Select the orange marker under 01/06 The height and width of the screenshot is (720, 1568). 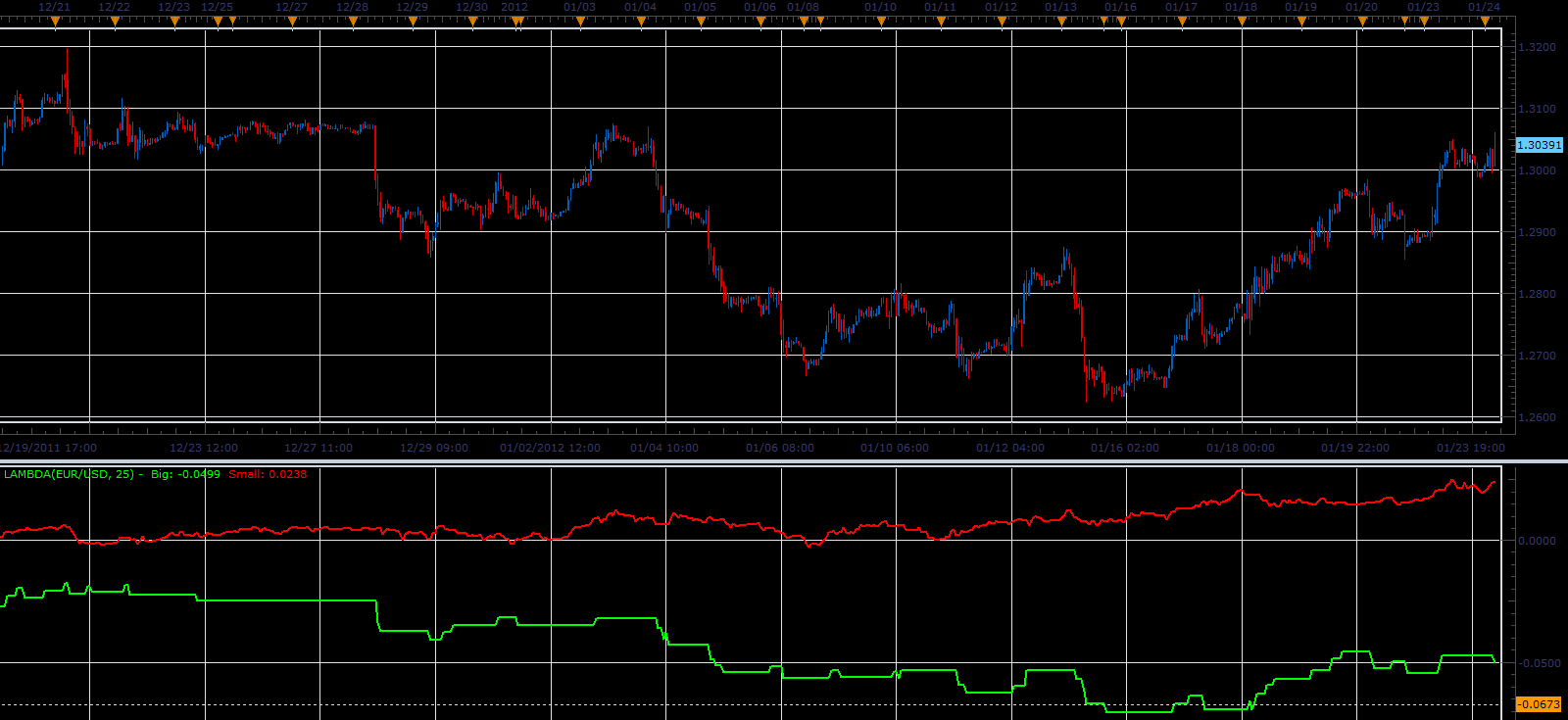click(759, 21)
